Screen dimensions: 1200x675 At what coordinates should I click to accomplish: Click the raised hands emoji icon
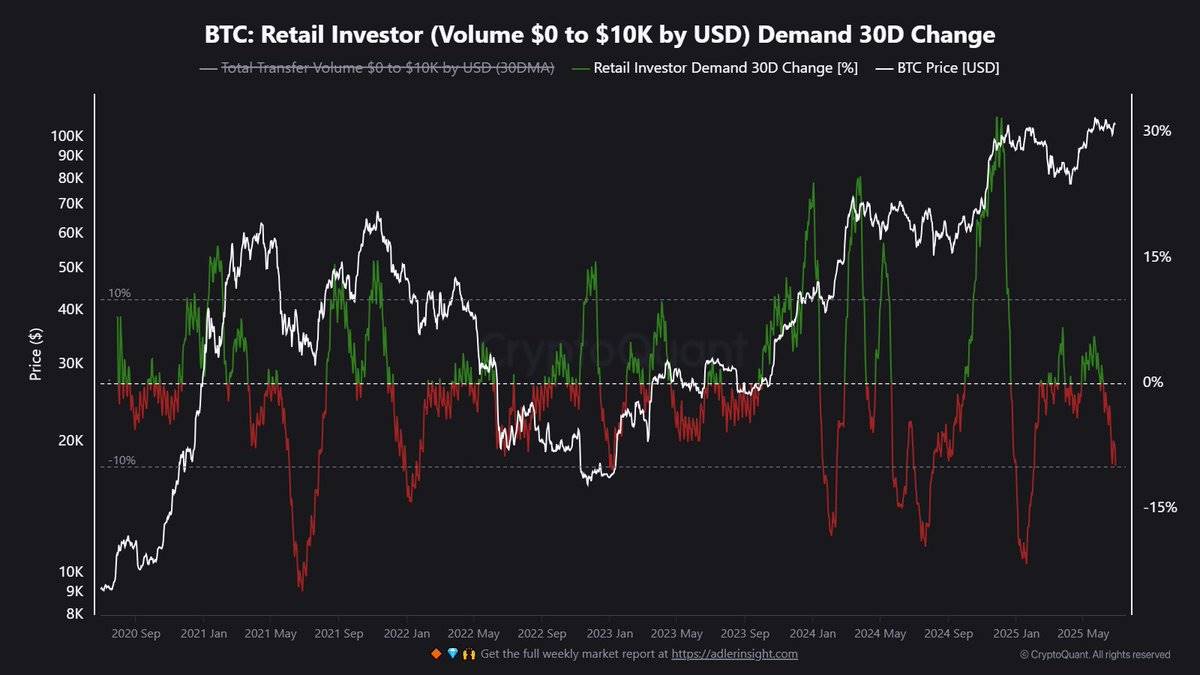[467, 654]
